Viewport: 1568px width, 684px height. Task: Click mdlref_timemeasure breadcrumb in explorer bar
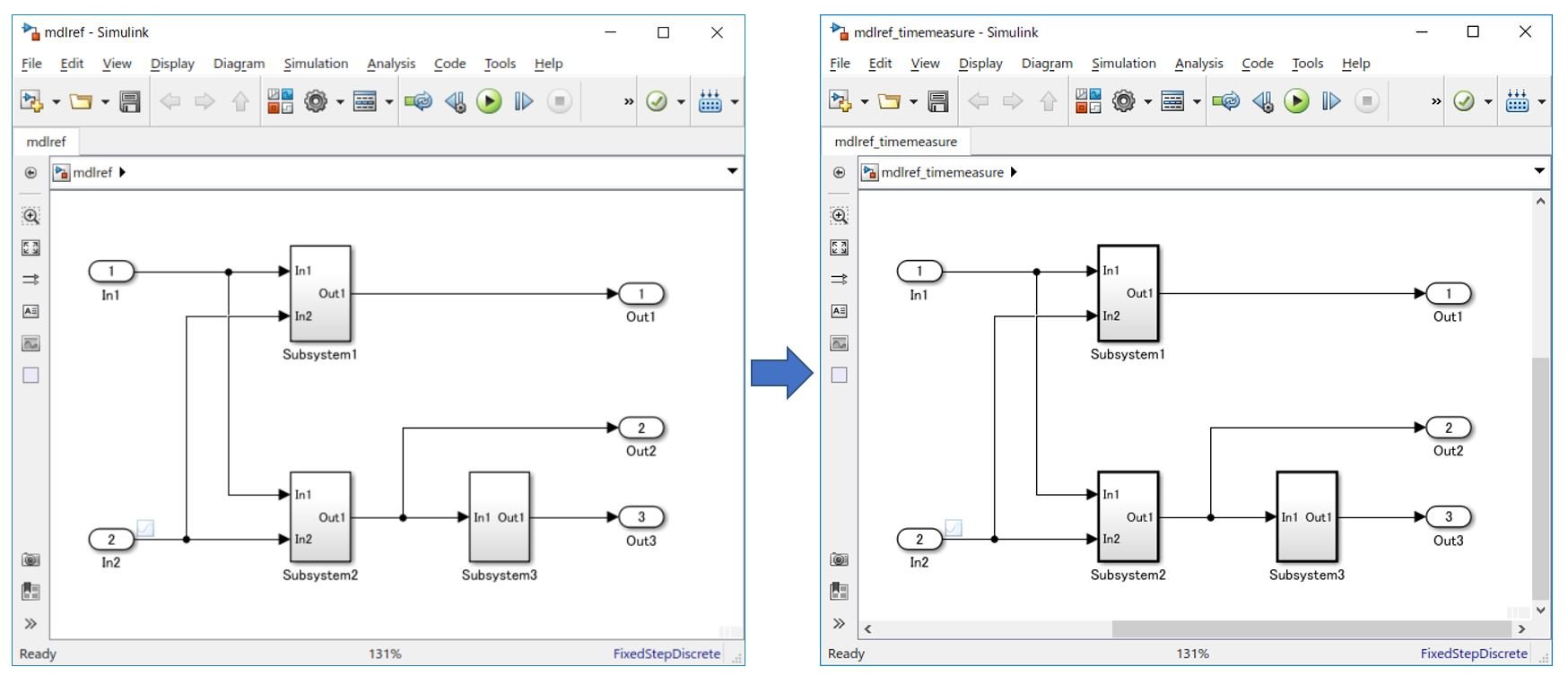942,172
